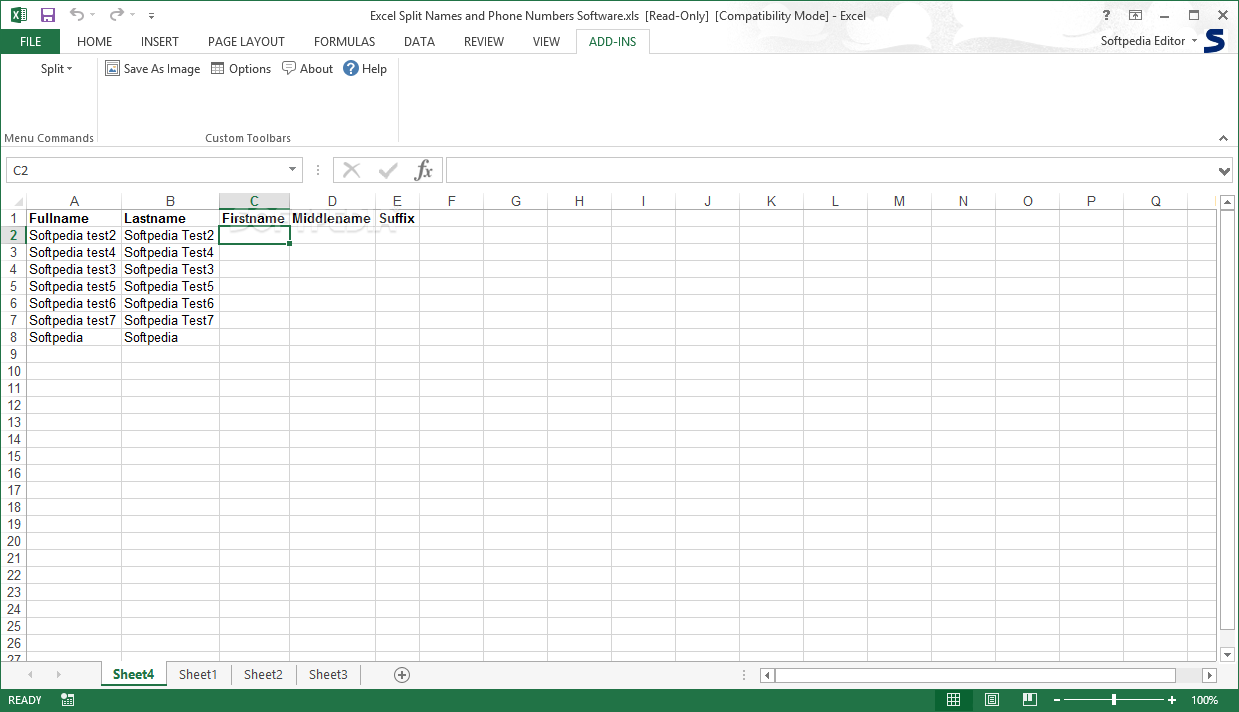Viewport: 1239px width, 712px height.
Task: Open the Name Box dropdown arrow
Action: coord(293,170)
